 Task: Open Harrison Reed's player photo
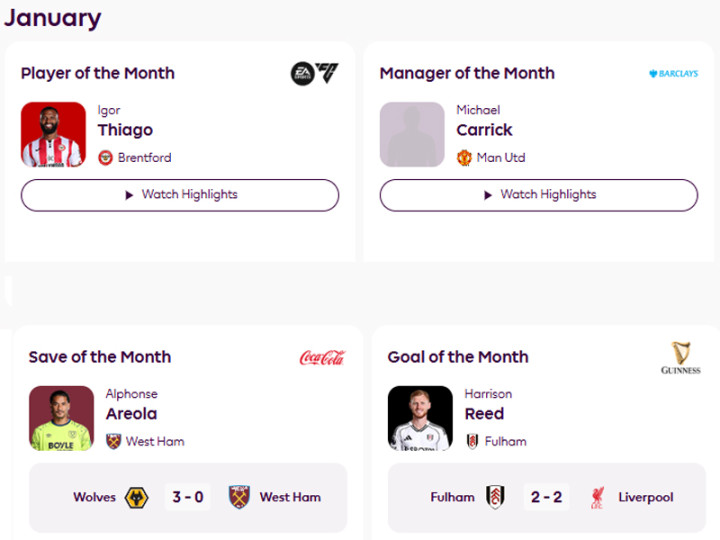tap(420, 418)
